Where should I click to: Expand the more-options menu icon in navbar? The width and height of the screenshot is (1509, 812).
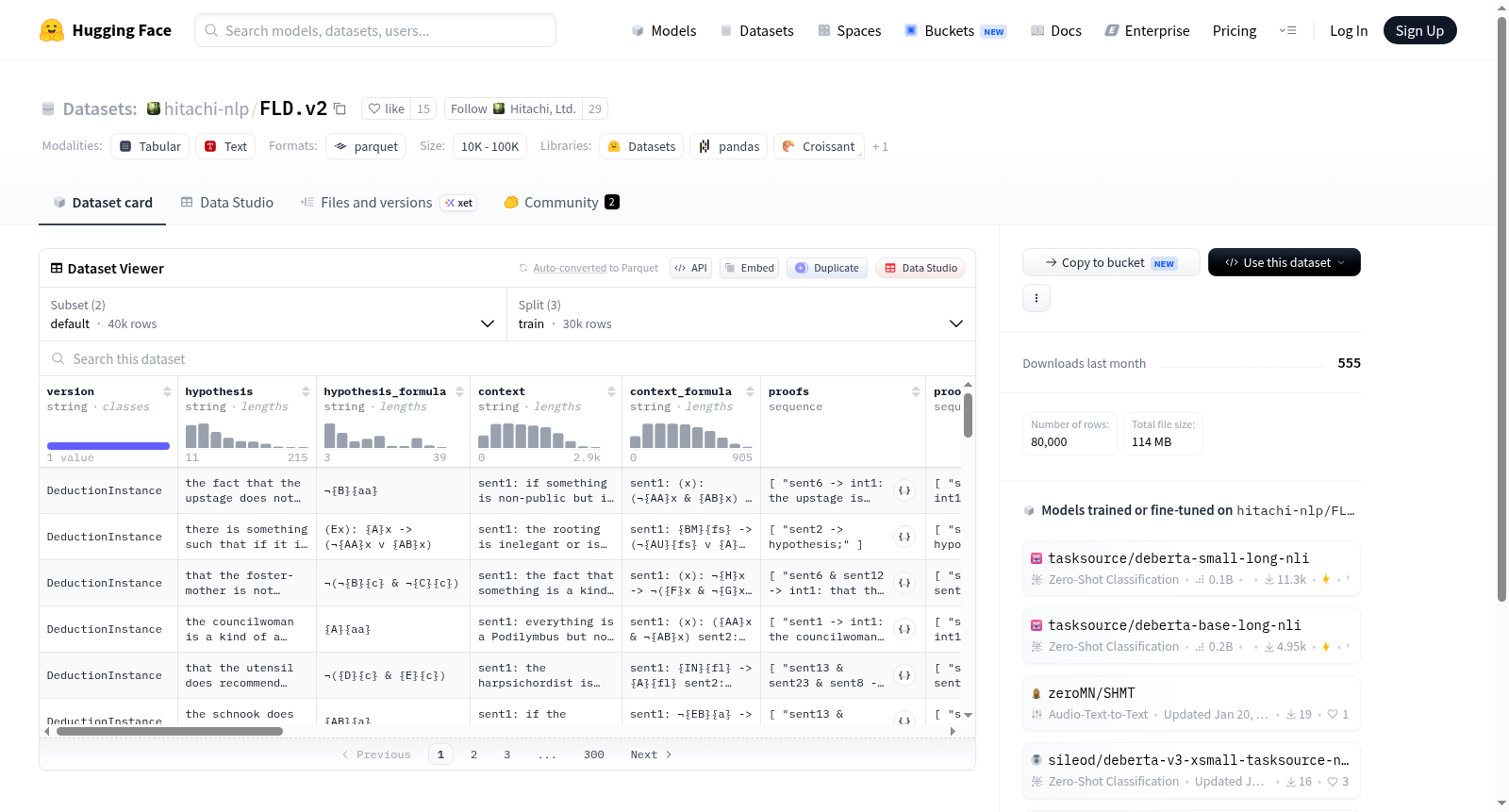point(1287,30)
